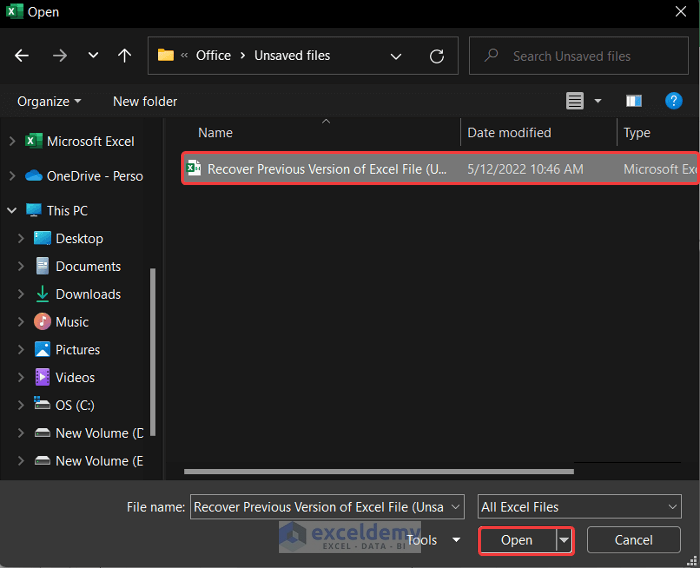The image size is (700, 568).
Task: Expand the New Volume (E drive node
Action: click(x=21, y=461)
